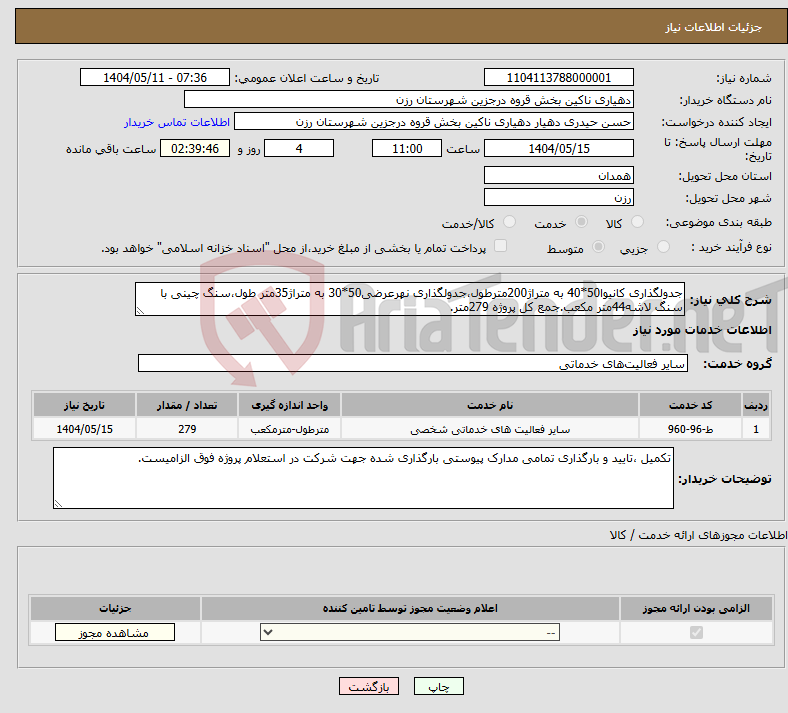788x713 pixels.
Task: Select the کالا/خدمت radio button
Action: [509, 222]
